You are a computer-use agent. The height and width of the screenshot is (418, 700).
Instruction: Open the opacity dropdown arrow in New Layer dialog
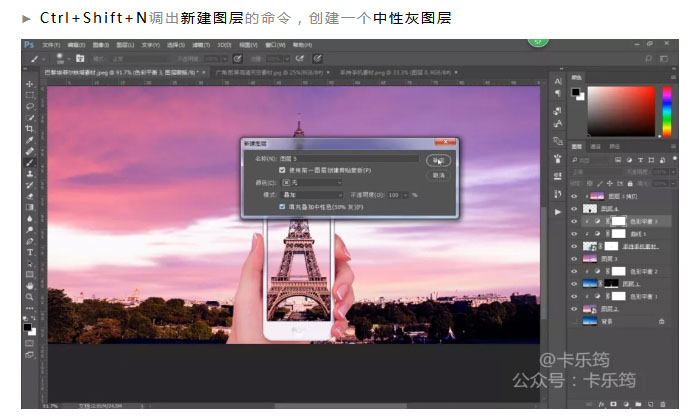(405, 195)
